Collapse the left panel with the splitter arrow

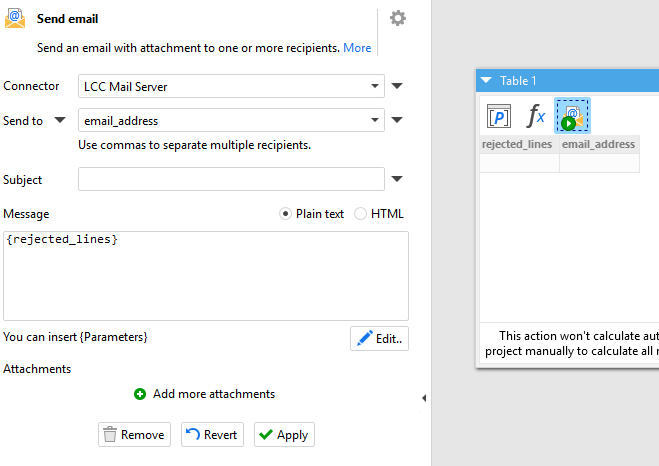[423, 398]
